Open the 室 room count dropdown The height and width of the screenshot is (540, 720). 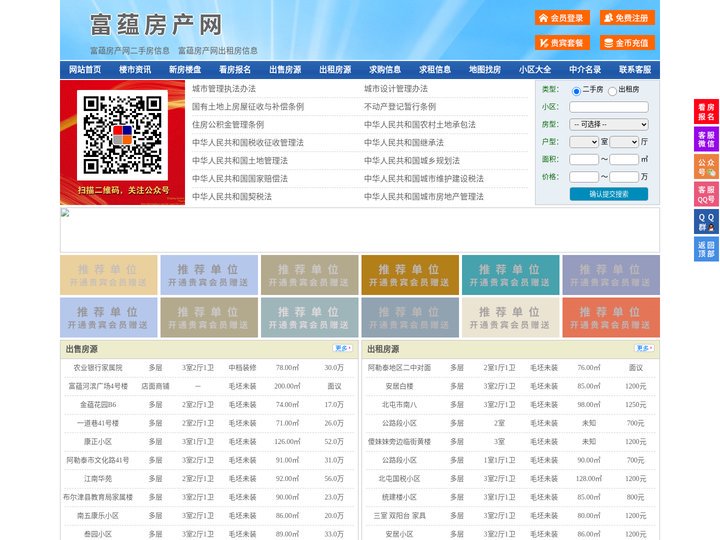[x=584, y=142]
